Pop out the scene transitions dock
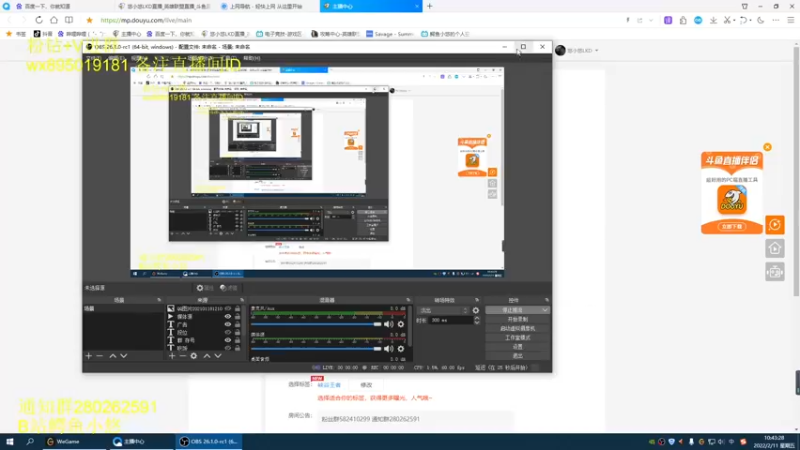This screenshot has width=800, height=450. (477, 300)
